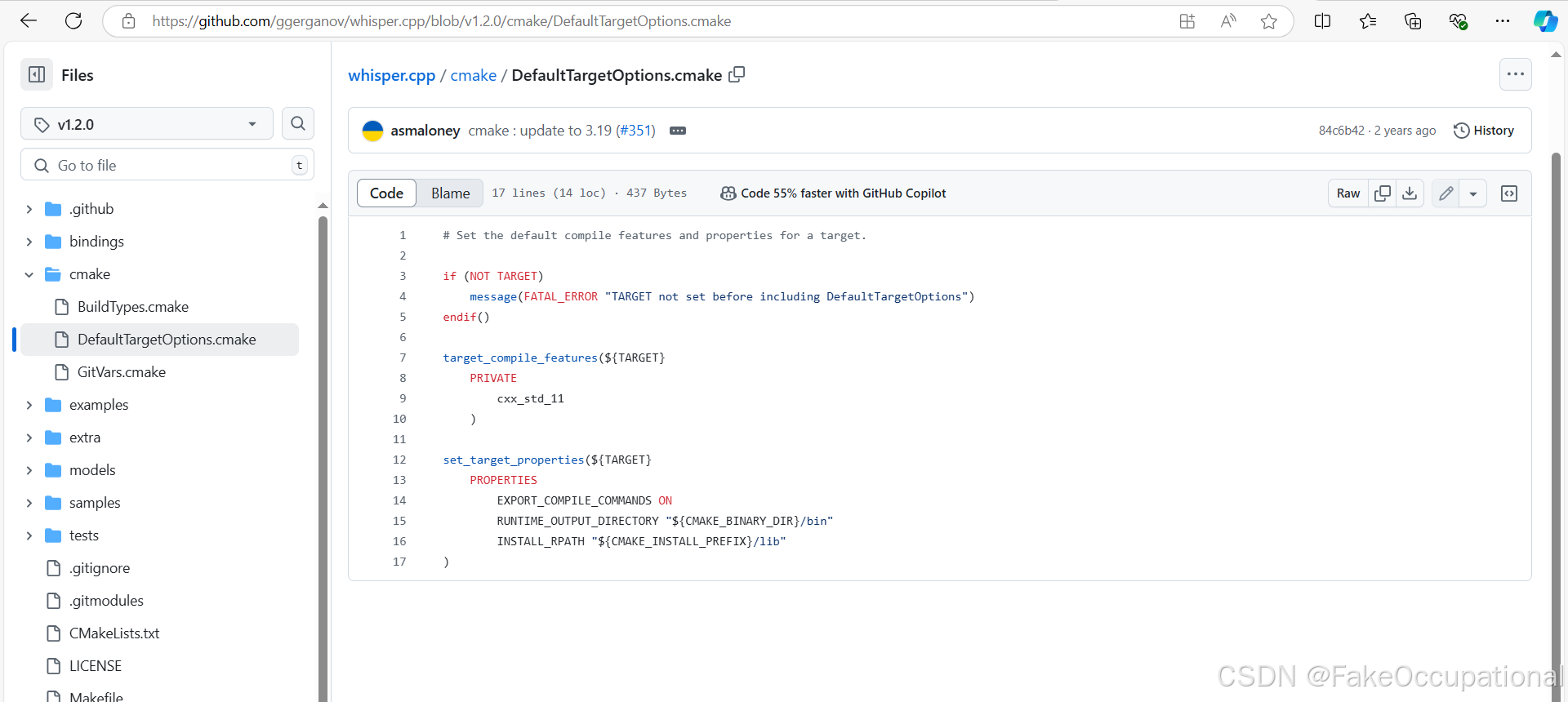Viewport: 1568px width, 702px height.
Task: Edit this file with the pencil icon
Action: (1446, 193)
